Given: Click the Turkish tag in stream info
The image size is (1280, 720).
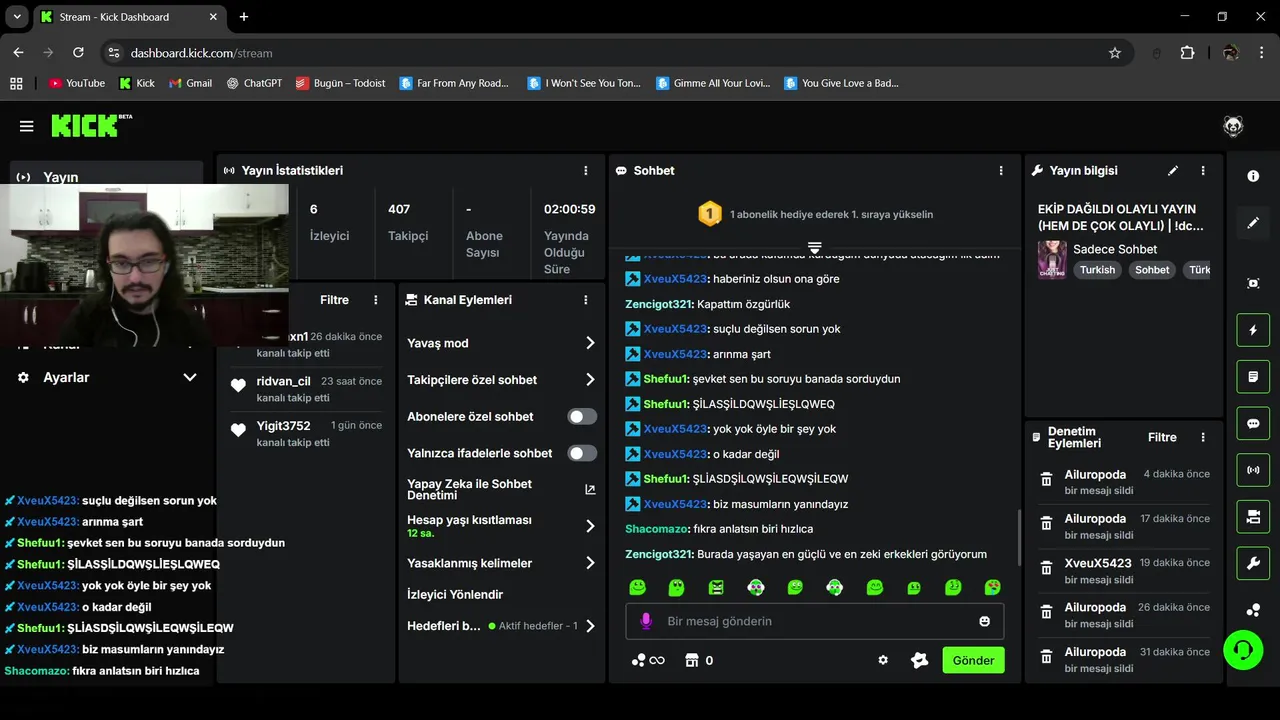Looking at the screenshot, I should 1097,270.
